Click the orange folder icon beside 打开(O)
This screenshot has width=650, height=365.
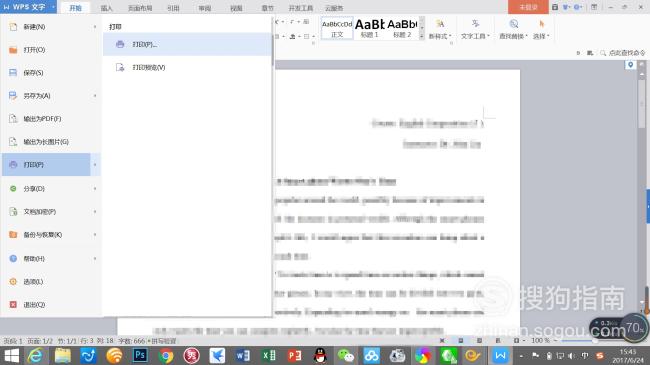pyautogui.click(x=13, y=50)
